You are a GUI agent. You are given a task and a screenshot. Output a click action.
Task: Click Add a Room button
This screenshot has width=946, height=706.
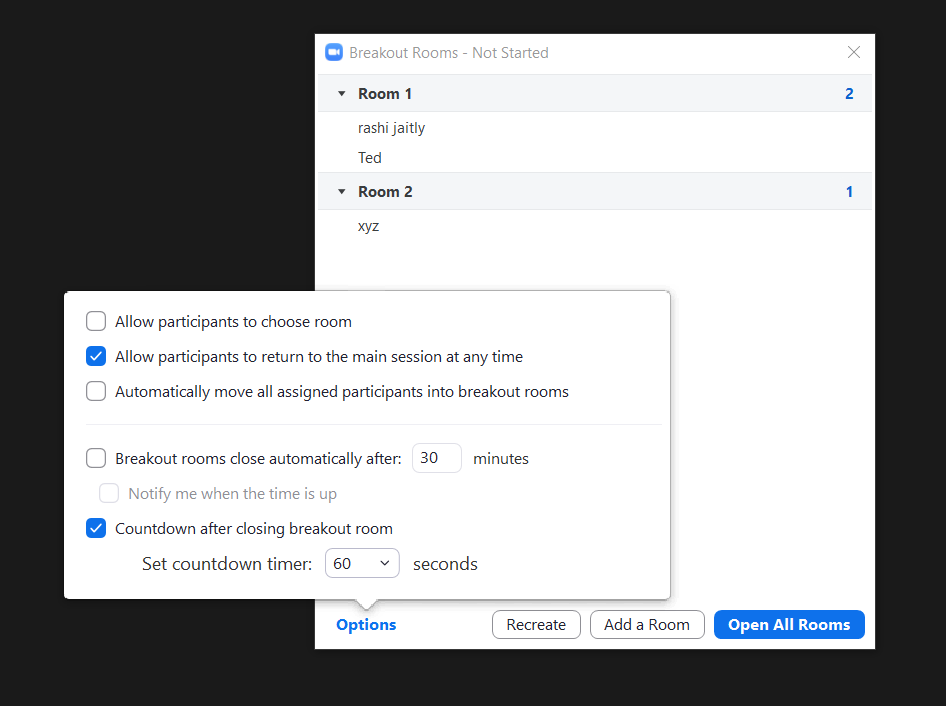point(647,625)
